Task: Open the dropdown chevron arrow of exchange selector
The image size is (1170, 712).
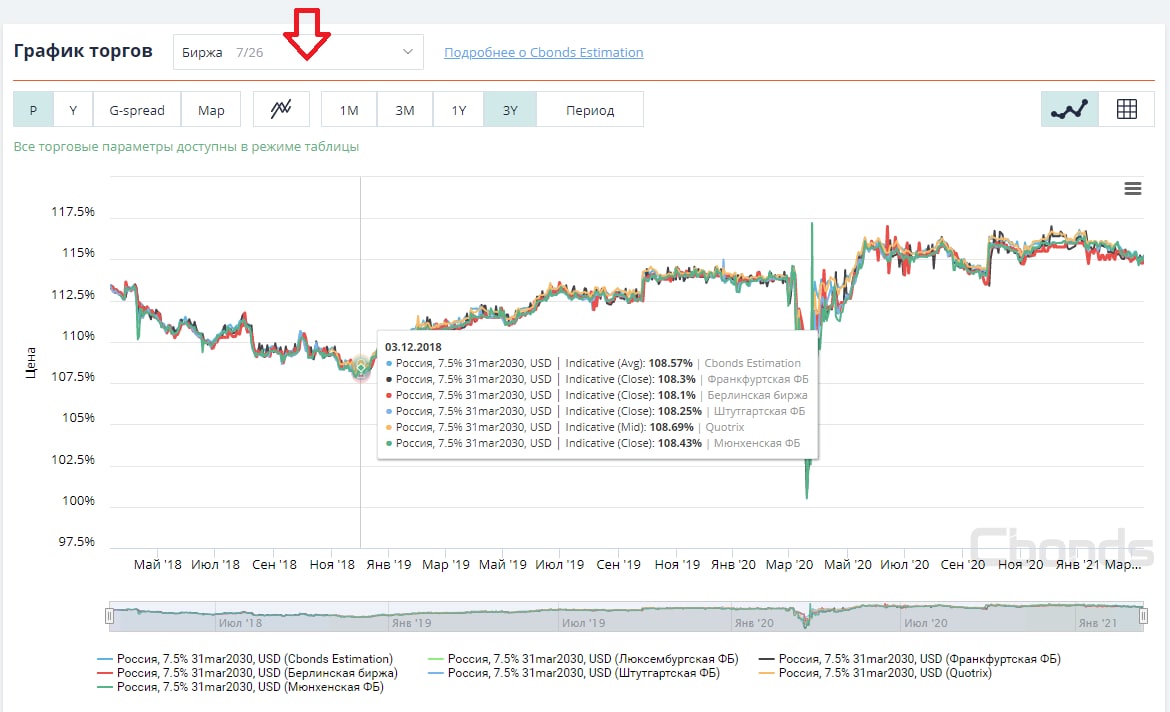Action: point(407,52)
